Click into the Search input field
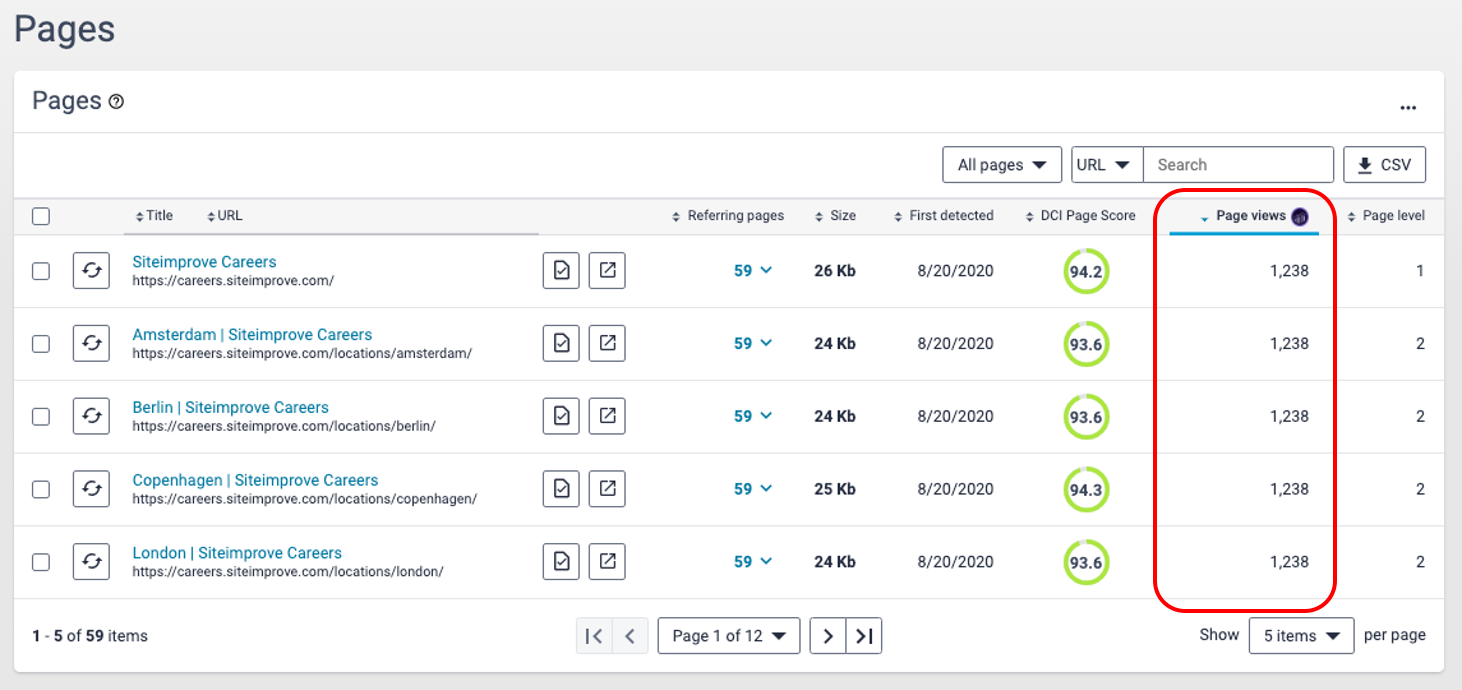This screenshot has height=690, width=1462. [x=1238, y=165]
